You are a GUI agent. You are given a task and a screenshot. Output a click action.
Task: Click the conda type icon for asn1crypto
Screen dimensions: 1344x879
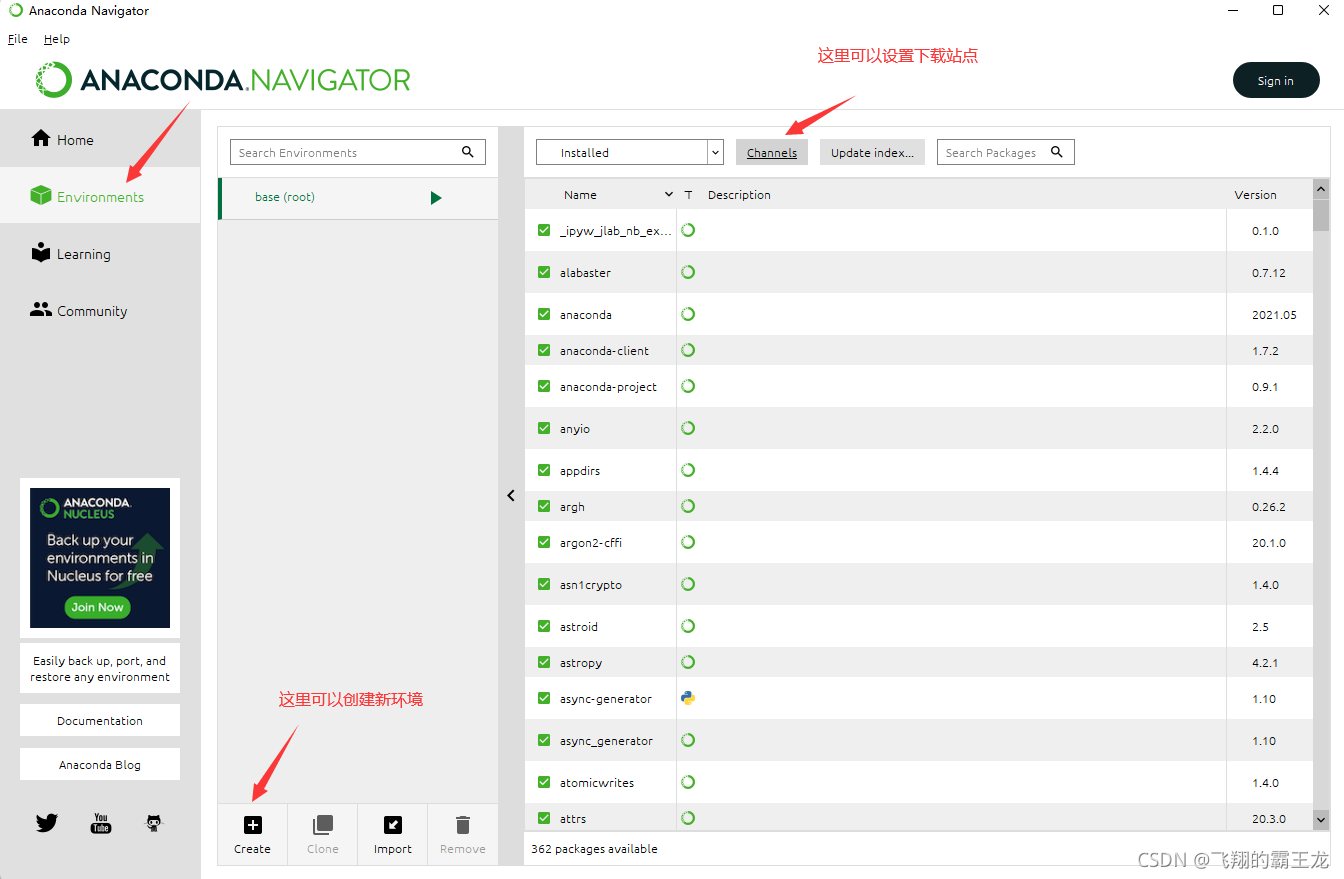688,584
